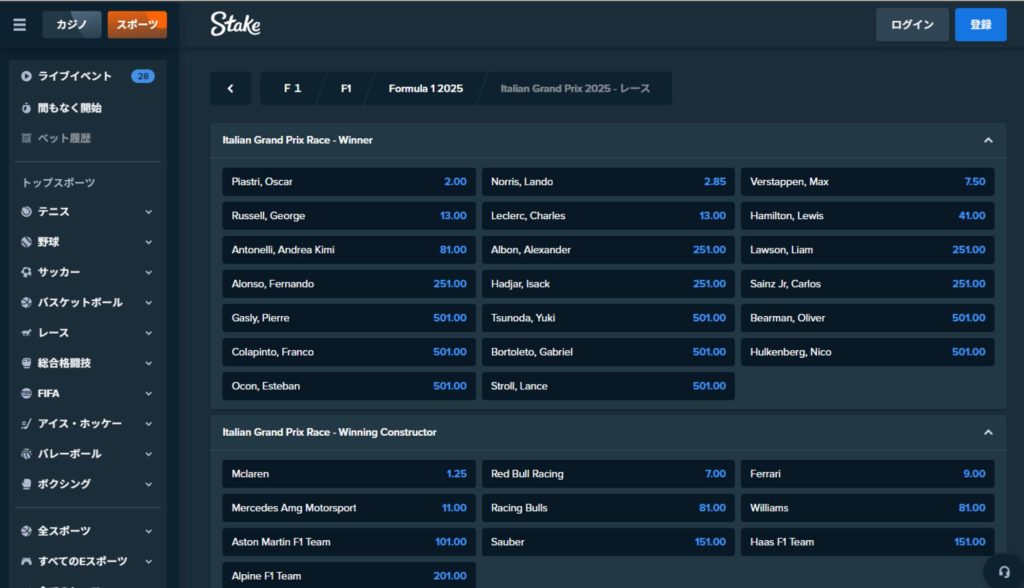This screenshot has height=588, width=1024.
Task: Expand the サッカー sidebar dropdown
Action: (x=148, y=272)
